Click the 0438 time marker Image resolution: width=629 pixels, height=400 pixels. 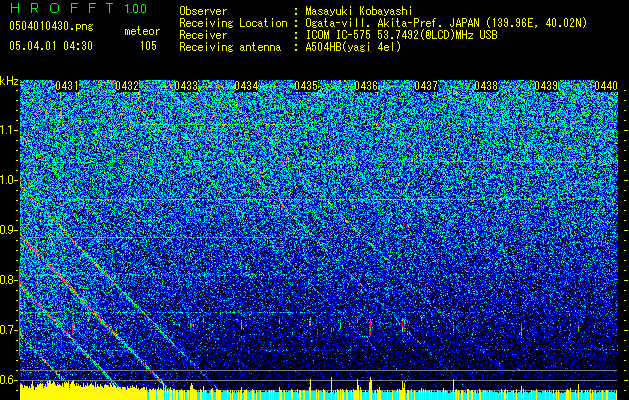(x=486, y=86)
